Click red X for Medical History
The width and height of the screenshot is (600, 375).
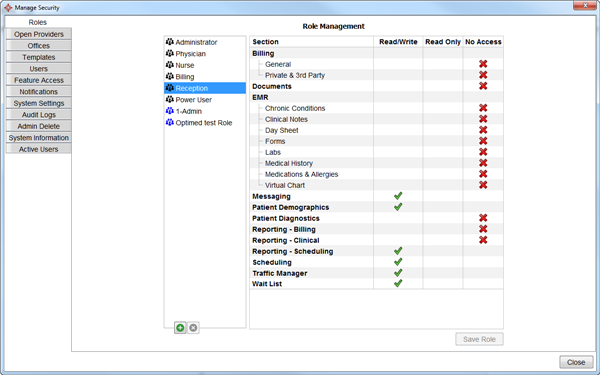tap(483, 163)
